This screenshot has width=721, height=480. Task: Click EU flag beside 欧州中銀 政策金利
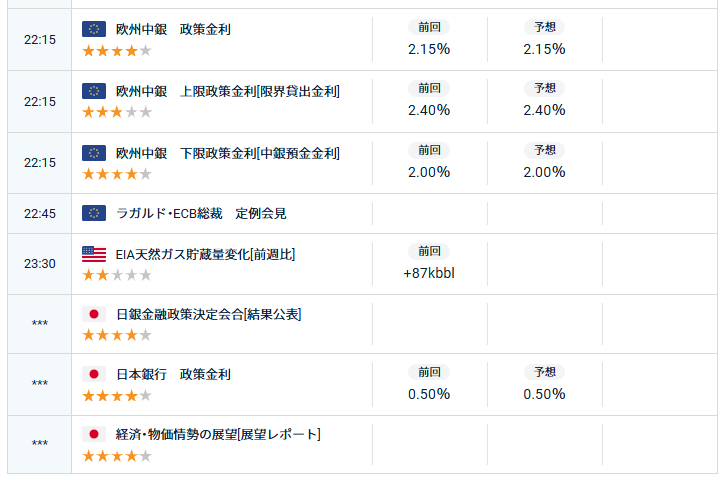[x=94, y=30]
